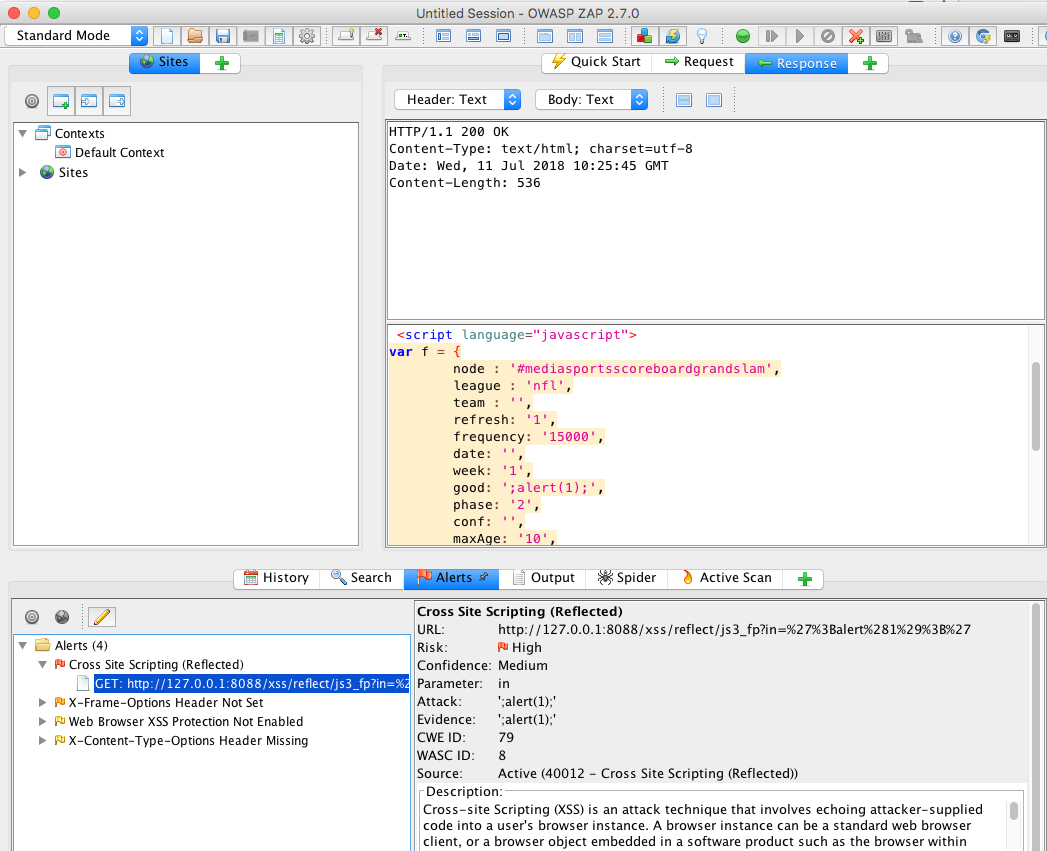Viewport: 1047px width, 851px height.
Task: Collapse the Alerts (4) tree node
Action: [x=23, y=645]
